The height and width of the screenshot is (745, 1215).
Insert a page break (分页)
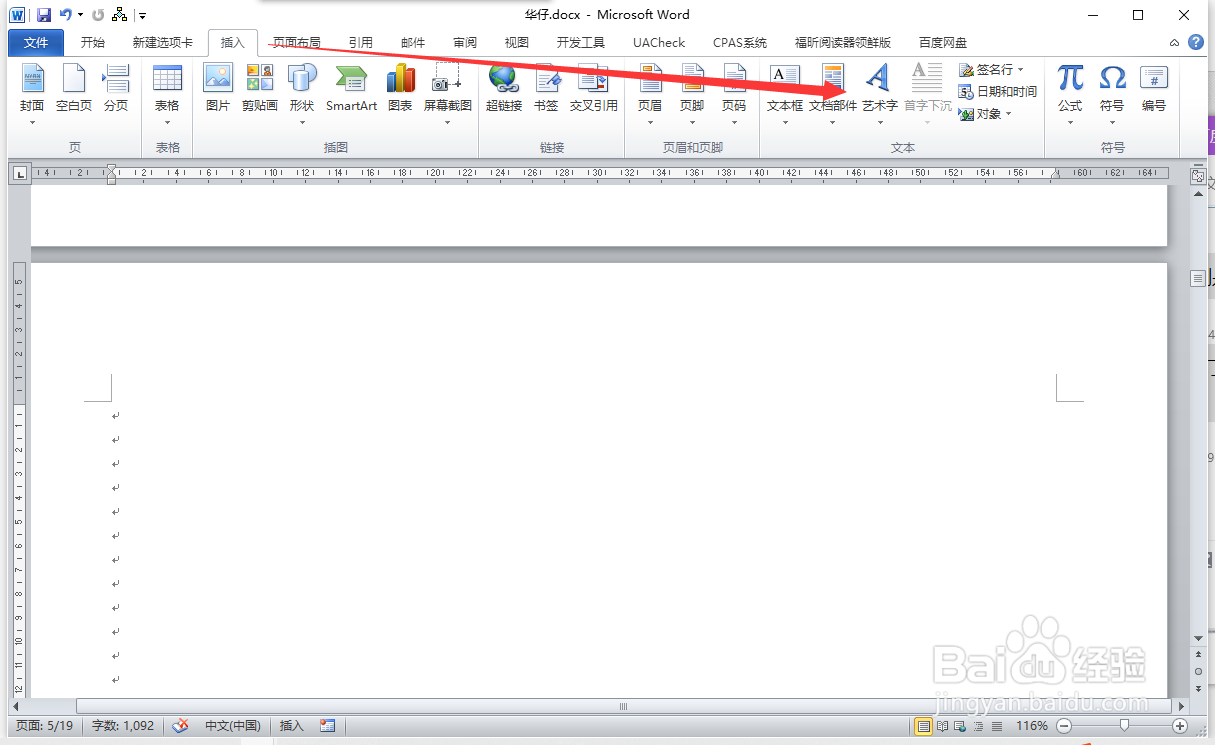click(x=116, y=88)
